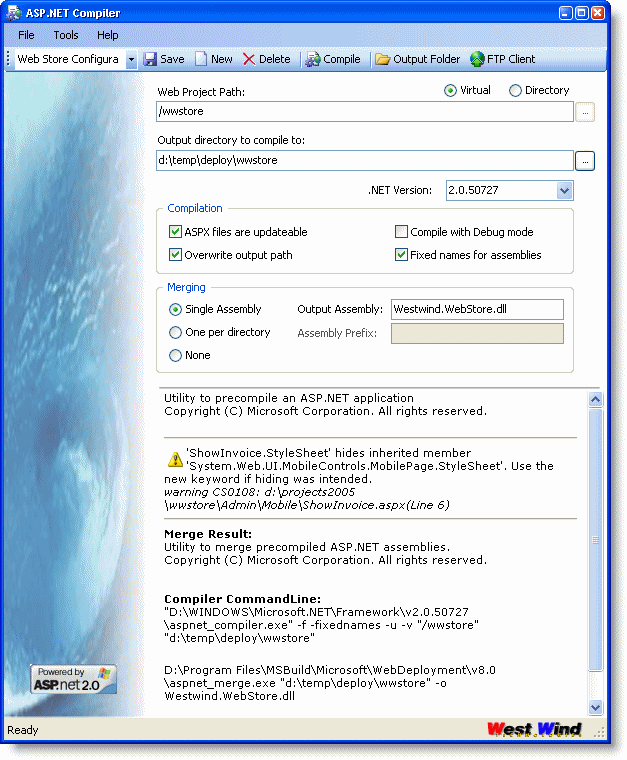Click the Powered by ASP.net 2.0 badge
The width and height of the screenshot is (627, 760).
[74, 679]
